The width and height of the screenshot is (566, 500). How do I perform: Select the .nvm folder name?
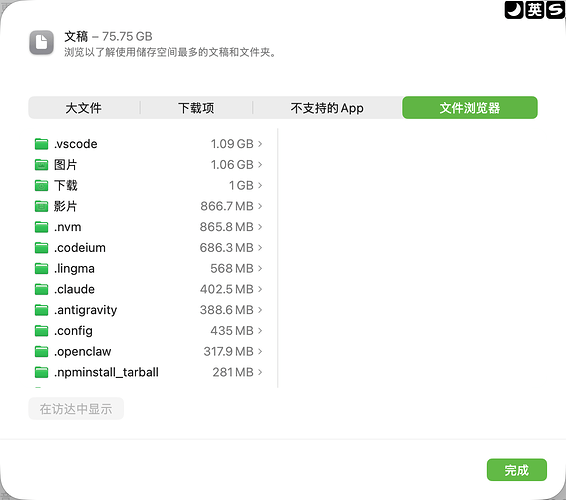68,227
